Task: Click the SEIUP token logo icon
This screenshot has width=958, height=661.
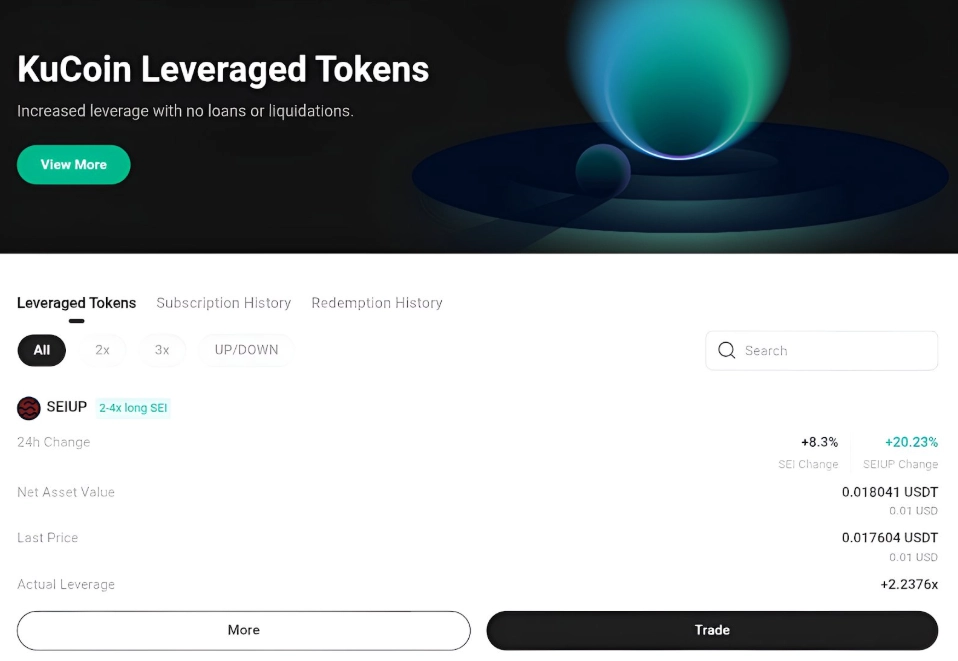Action: click(28, 407)
